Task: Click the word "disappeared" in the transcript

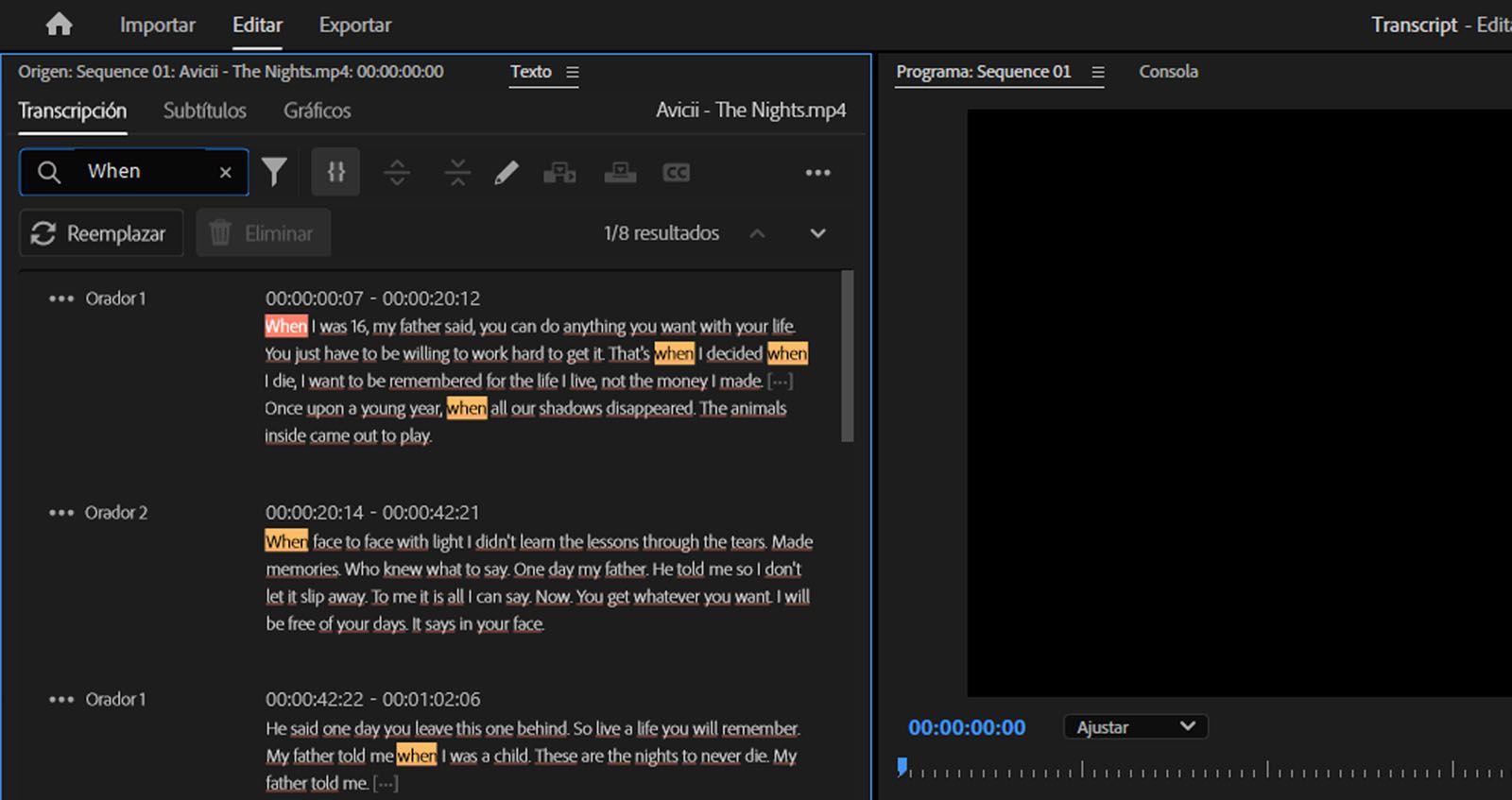Action: pos(650,409)
